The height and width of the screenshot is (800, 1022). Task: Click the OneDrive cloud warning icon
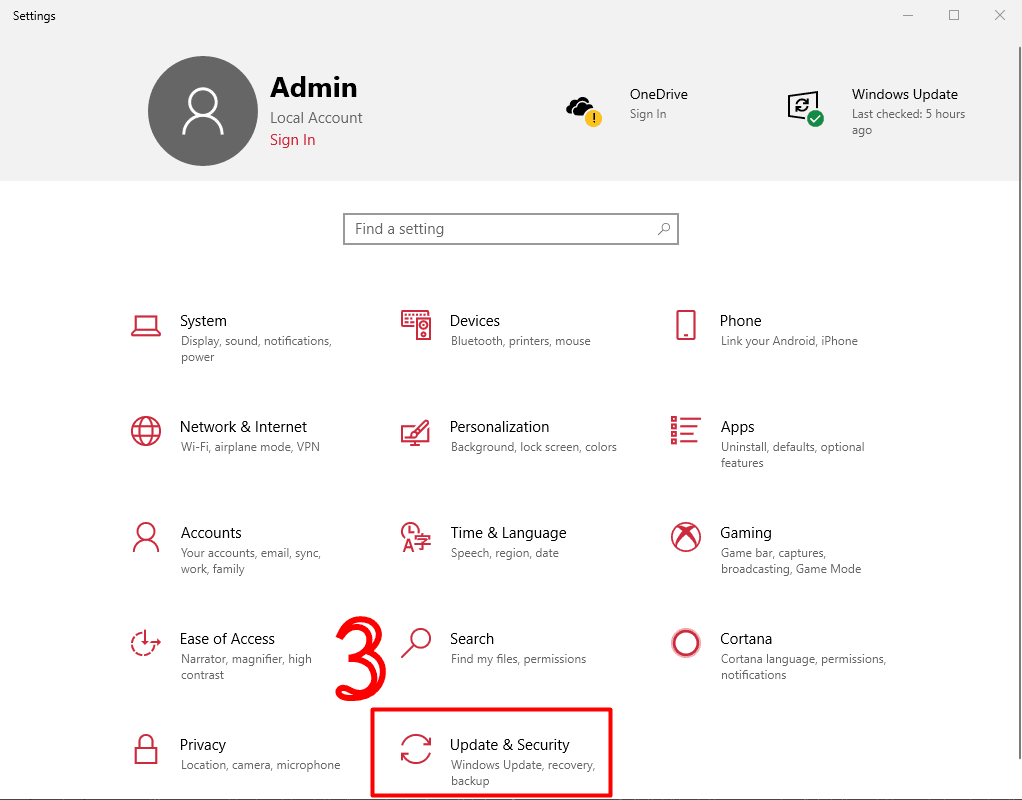pos(583,111)
